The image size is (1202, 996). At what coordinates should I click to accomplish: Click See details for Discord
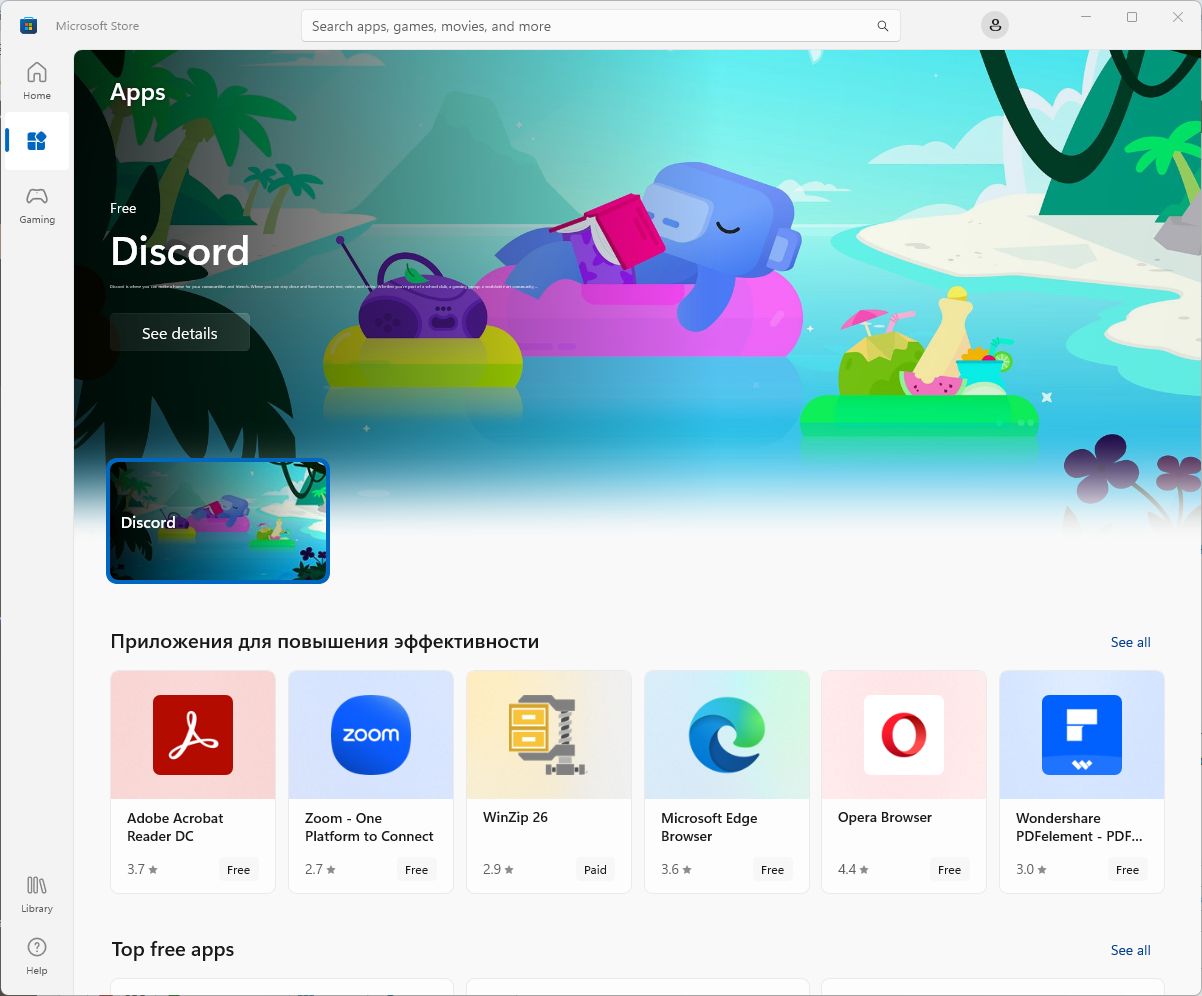[x=180, y=333]
